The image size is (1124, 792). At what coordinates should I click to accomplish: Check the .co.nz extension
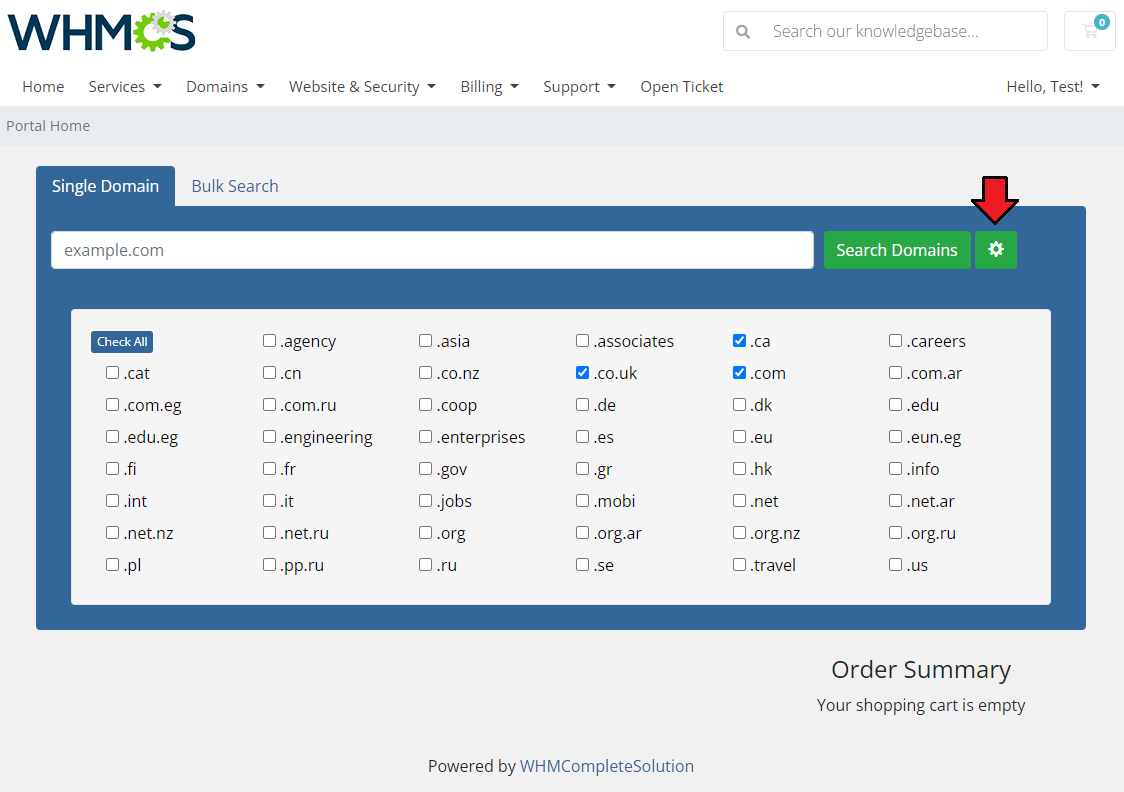click(x=425, y=373)
